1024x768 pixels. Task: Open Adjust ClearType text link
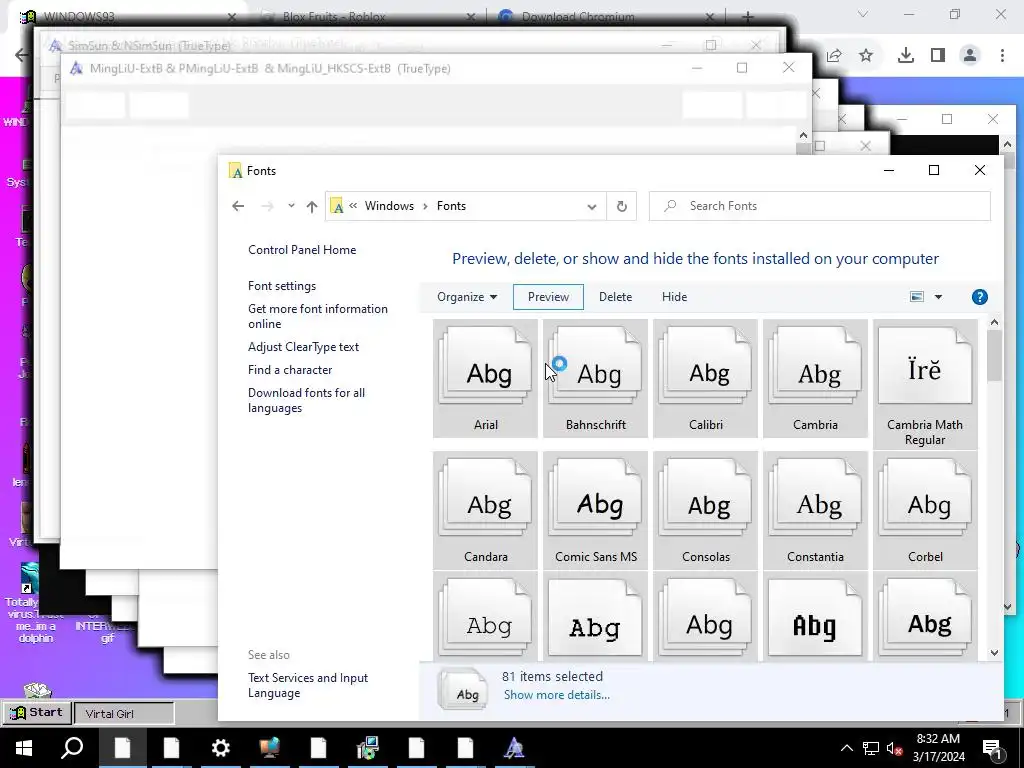click(x=303, y=347)
